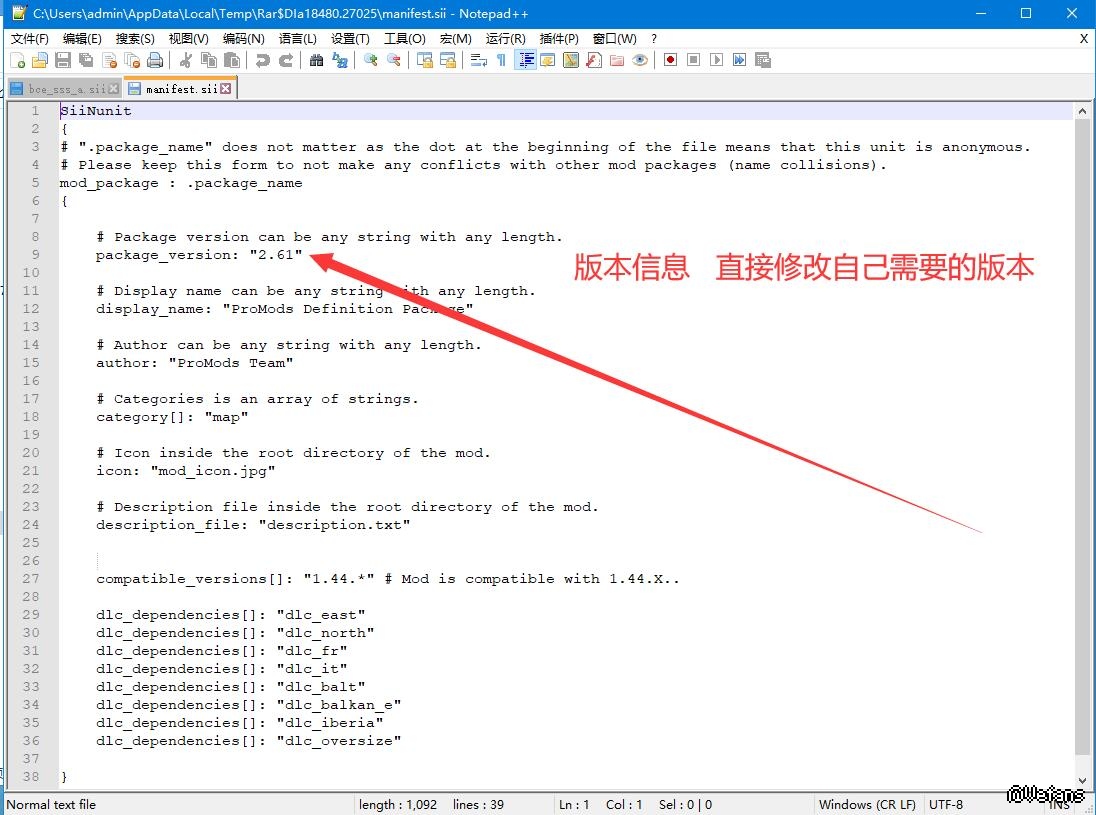Image resolution: width=1096 pixels, height=815 pixels.
Task: Toggle monitoring eye icon
Action: (x=640, y=60)
